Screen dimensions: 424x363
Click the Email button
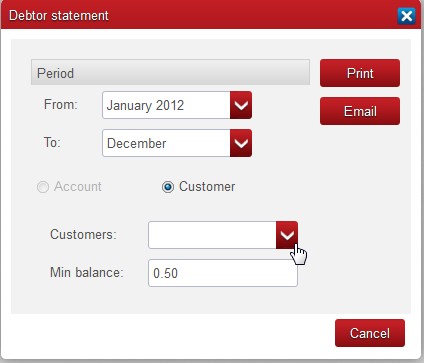tap(360, 111)
